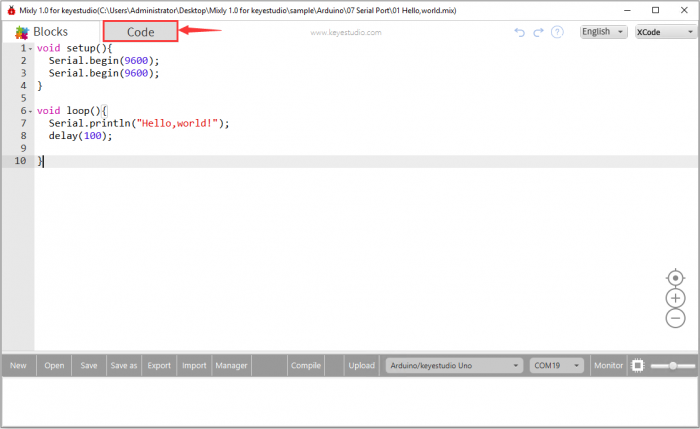Click the chip icon beside Monitor

click(638, 366)
